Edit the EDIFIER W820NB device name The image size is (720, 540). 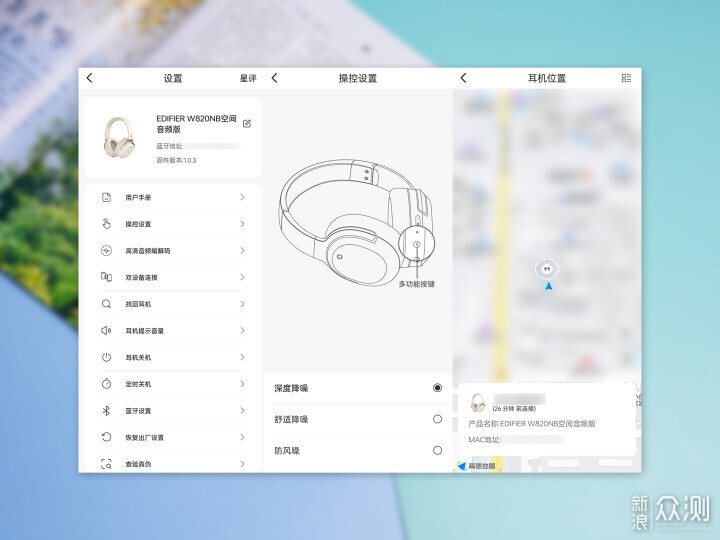pos(247,124)
